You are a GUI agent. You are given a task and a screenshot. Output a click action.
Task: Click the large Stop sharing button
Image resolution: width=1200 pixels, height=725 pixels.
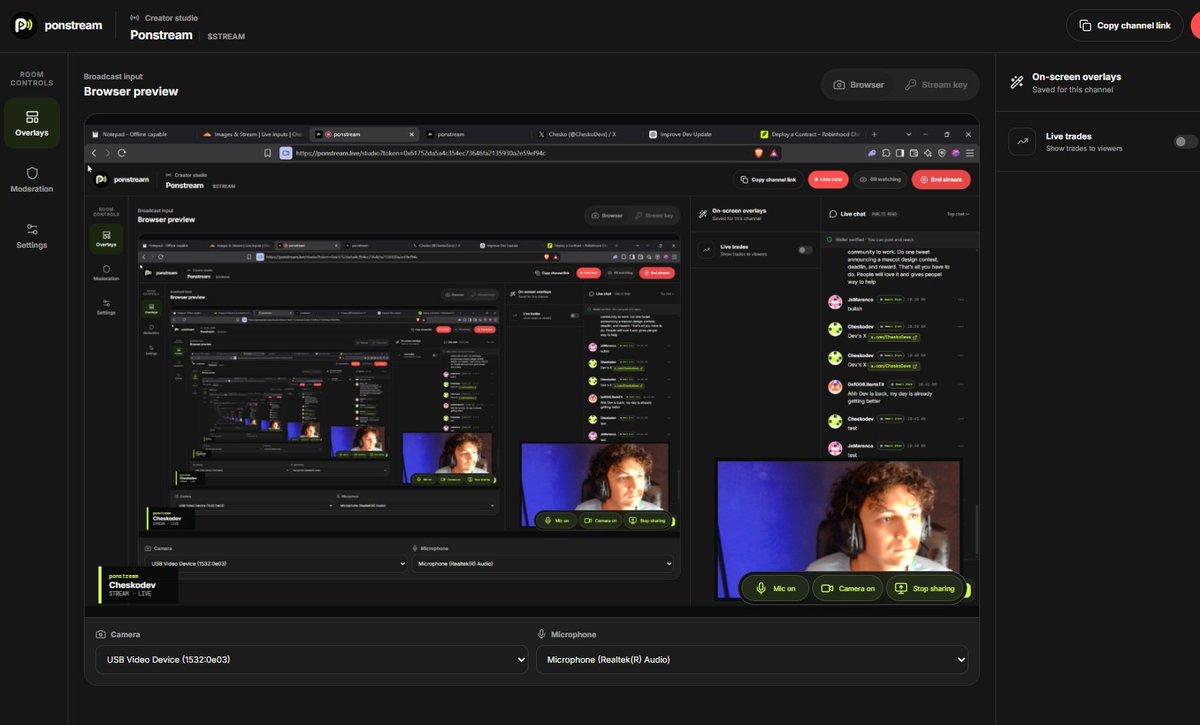click(x=926, y=588)
